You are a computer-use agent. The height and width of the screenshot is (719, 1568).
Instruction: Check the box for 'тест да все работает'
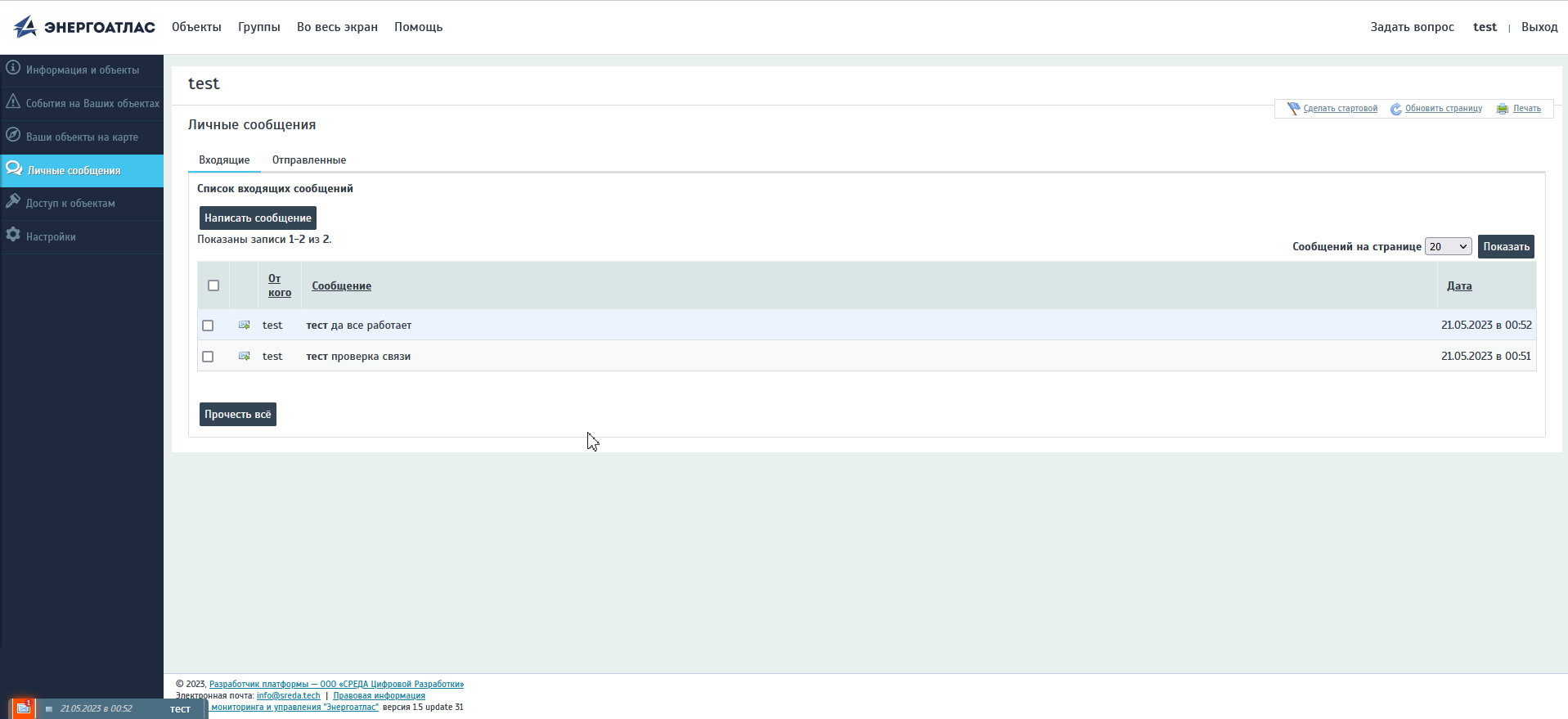[208, 326]
